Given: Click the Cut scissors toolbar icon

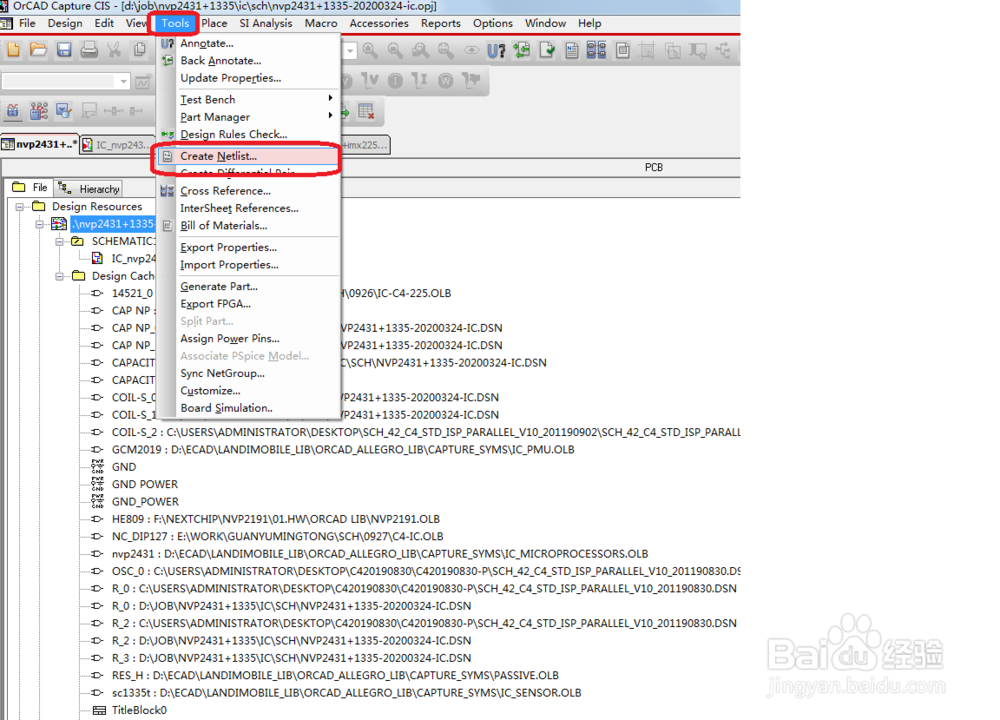Looking at the screenshot, I should click(x=114, y=50).
